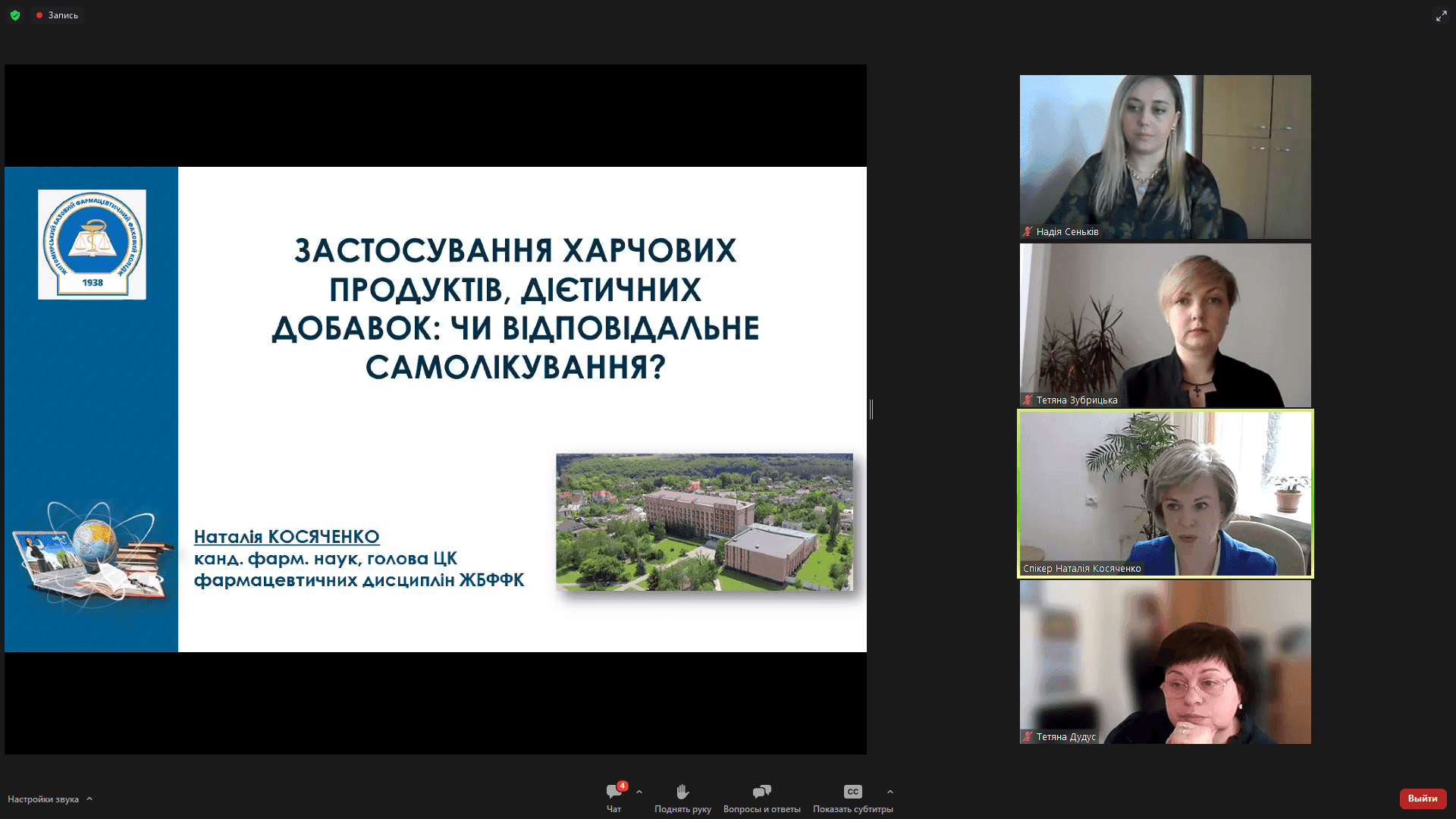
Task: Select Тетяна Дудус video tile
Action: [1165, 662]
